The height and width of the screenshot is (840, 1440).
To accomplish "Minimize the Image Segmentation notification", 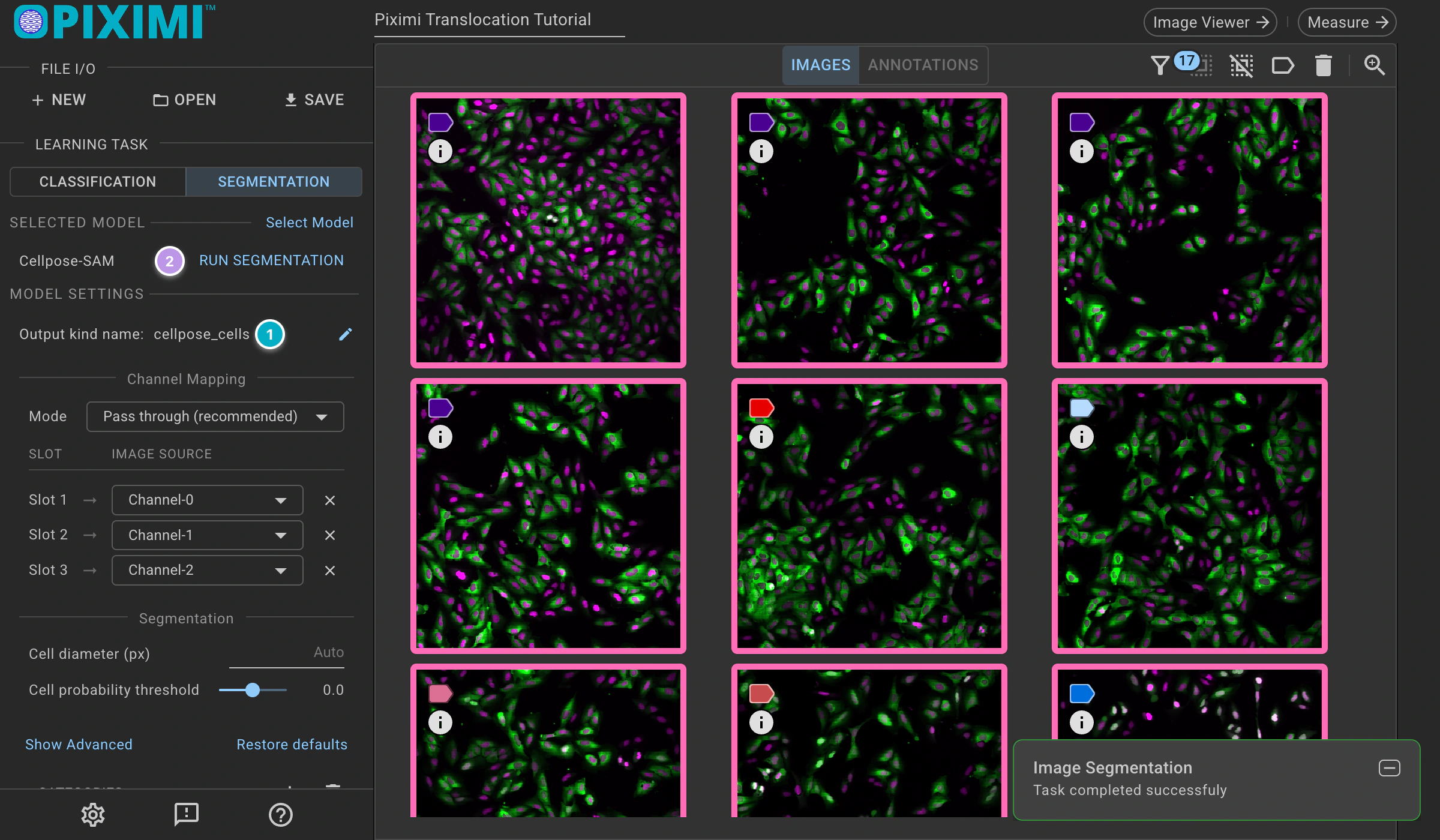I will tap(1389, 768).
